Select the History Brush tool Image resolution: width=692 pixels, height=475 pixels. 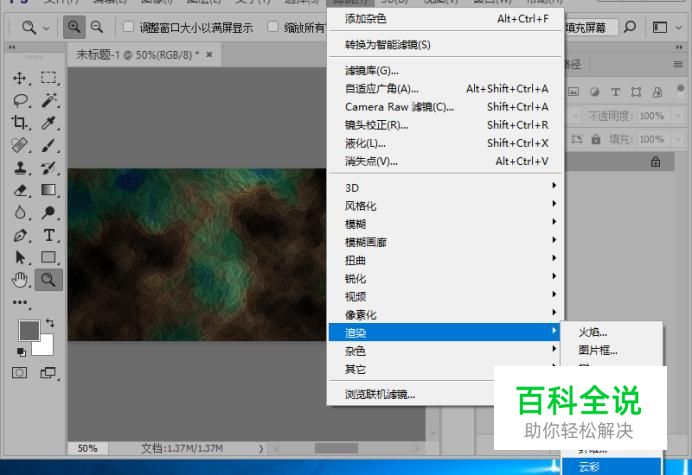(49, 168)
